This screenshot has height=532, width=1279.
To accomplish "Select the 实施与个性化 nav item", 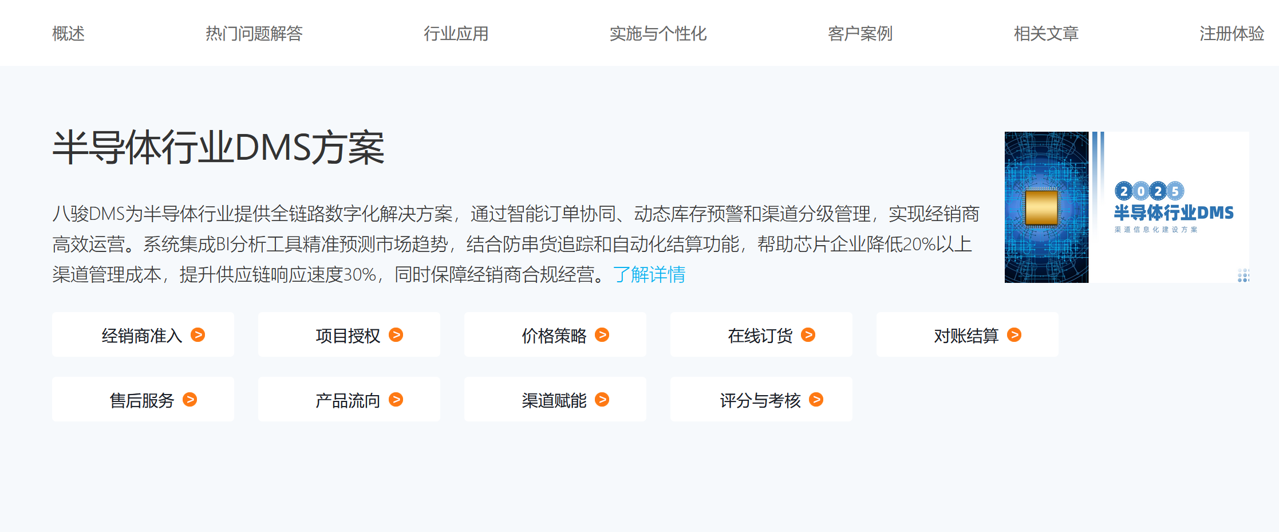I will click(658, 34).
